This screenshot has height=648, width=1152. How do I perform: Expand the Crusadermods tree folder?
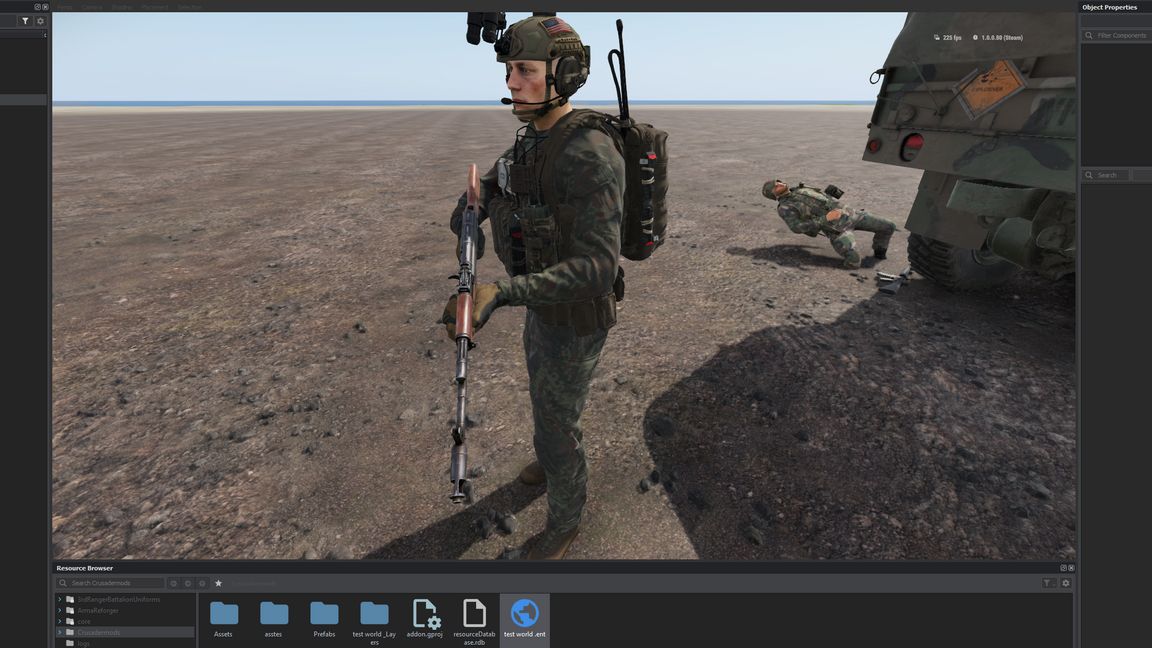pos(60,632)
